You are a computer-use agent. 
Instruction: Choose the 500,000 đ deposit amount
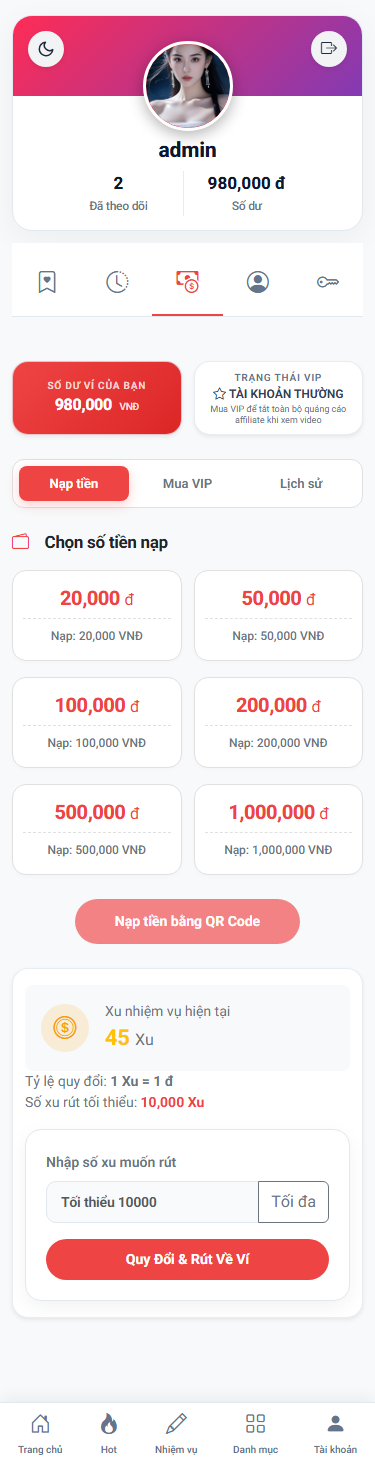tap(97, 829)
